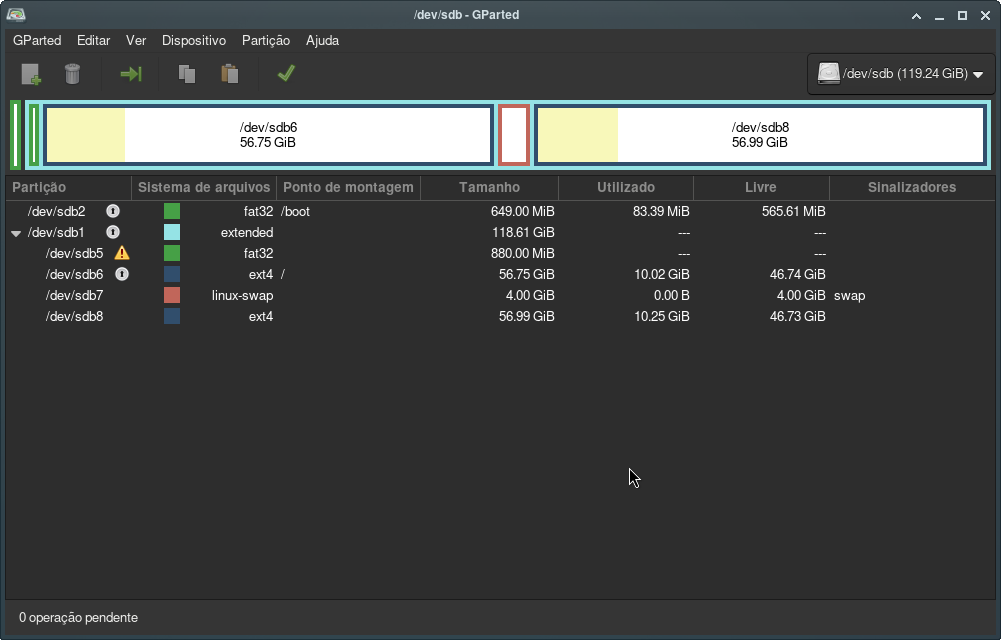The height and width of the screenshot is (640, 1001).
Task: Open the Editar menu
Action: point(93,40)
